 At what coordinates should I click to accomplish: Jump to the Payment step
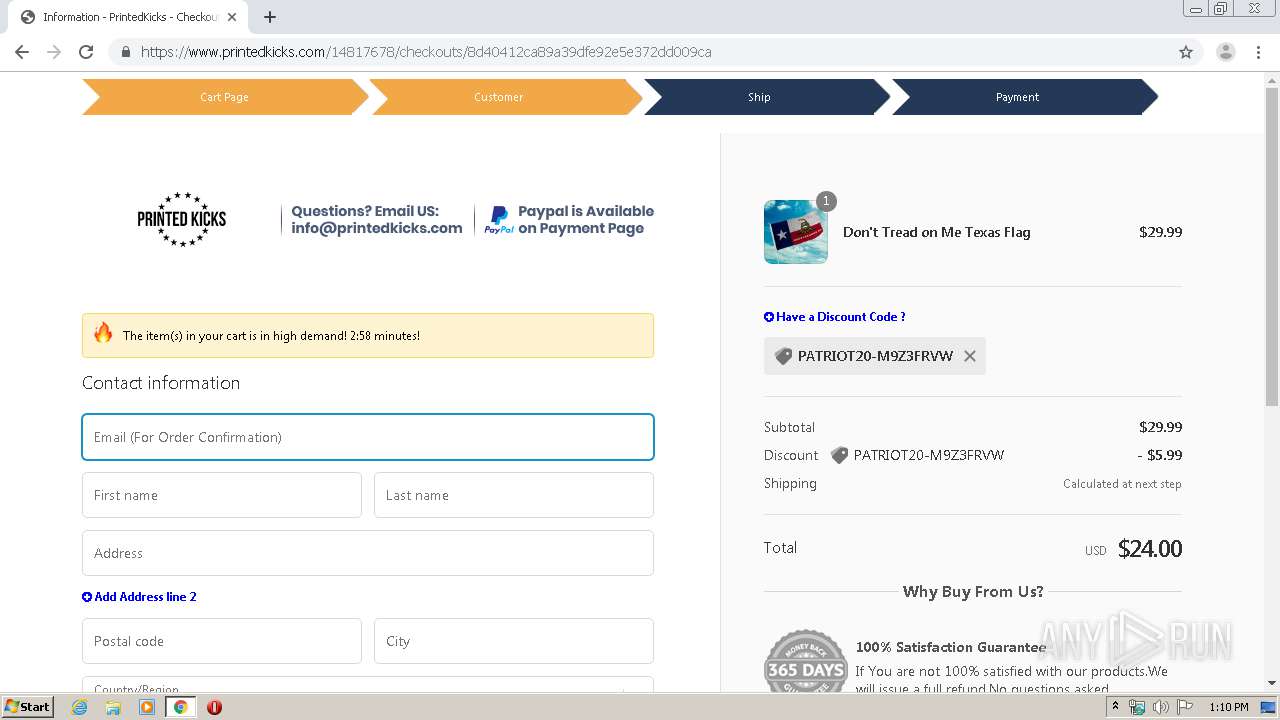pos(1018,97)
